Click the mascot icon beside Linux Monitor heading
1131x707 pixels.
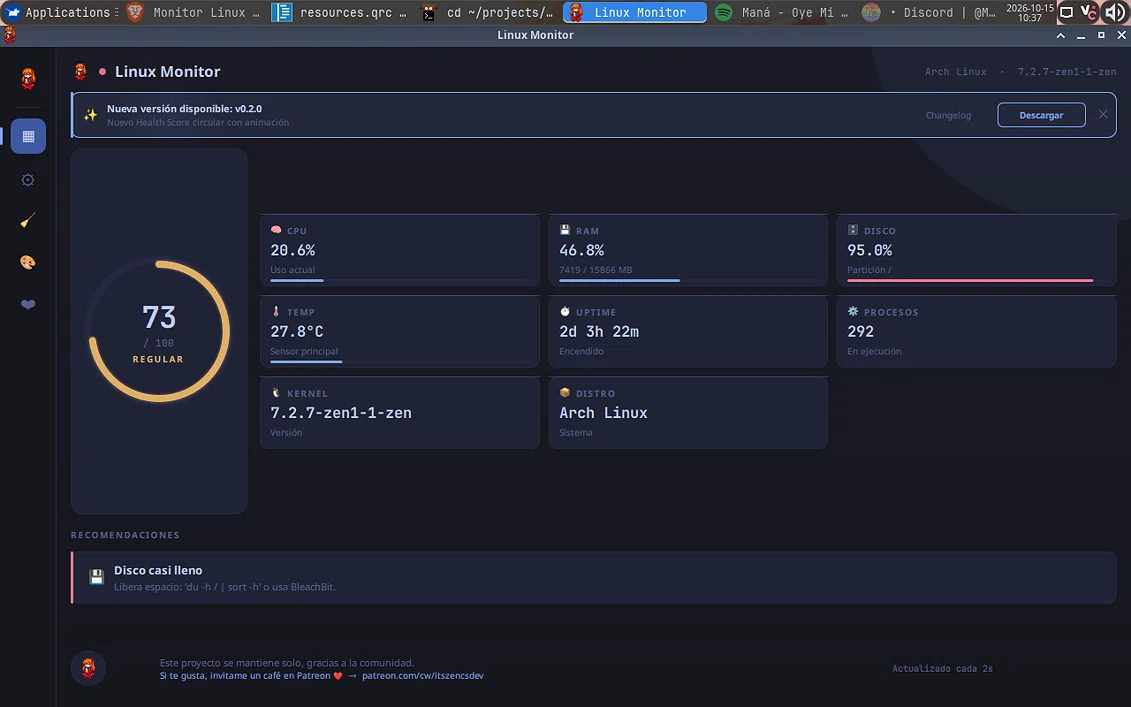tap(81, 71)
